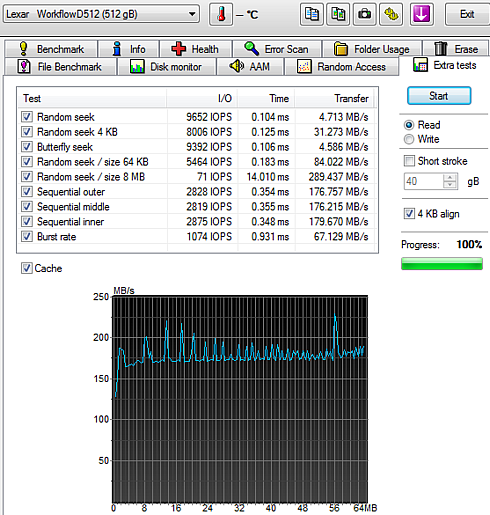
Task: Enable the Short stroke checkbox
Action: pos(409,161)
